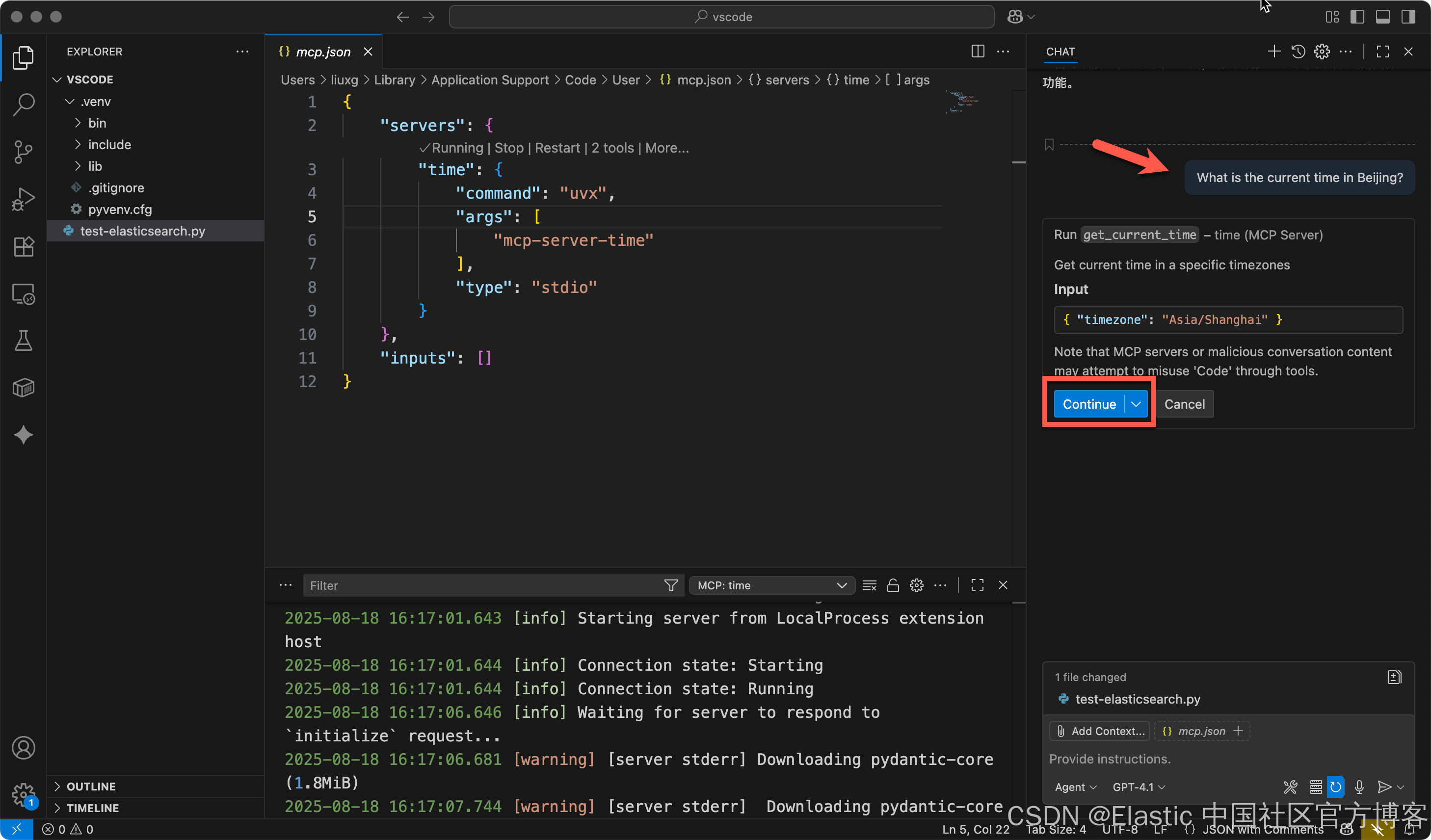Expand the lib folder
Viewport: 1431px width, 840px height.
pyautogui.click(x=78, y=166)
